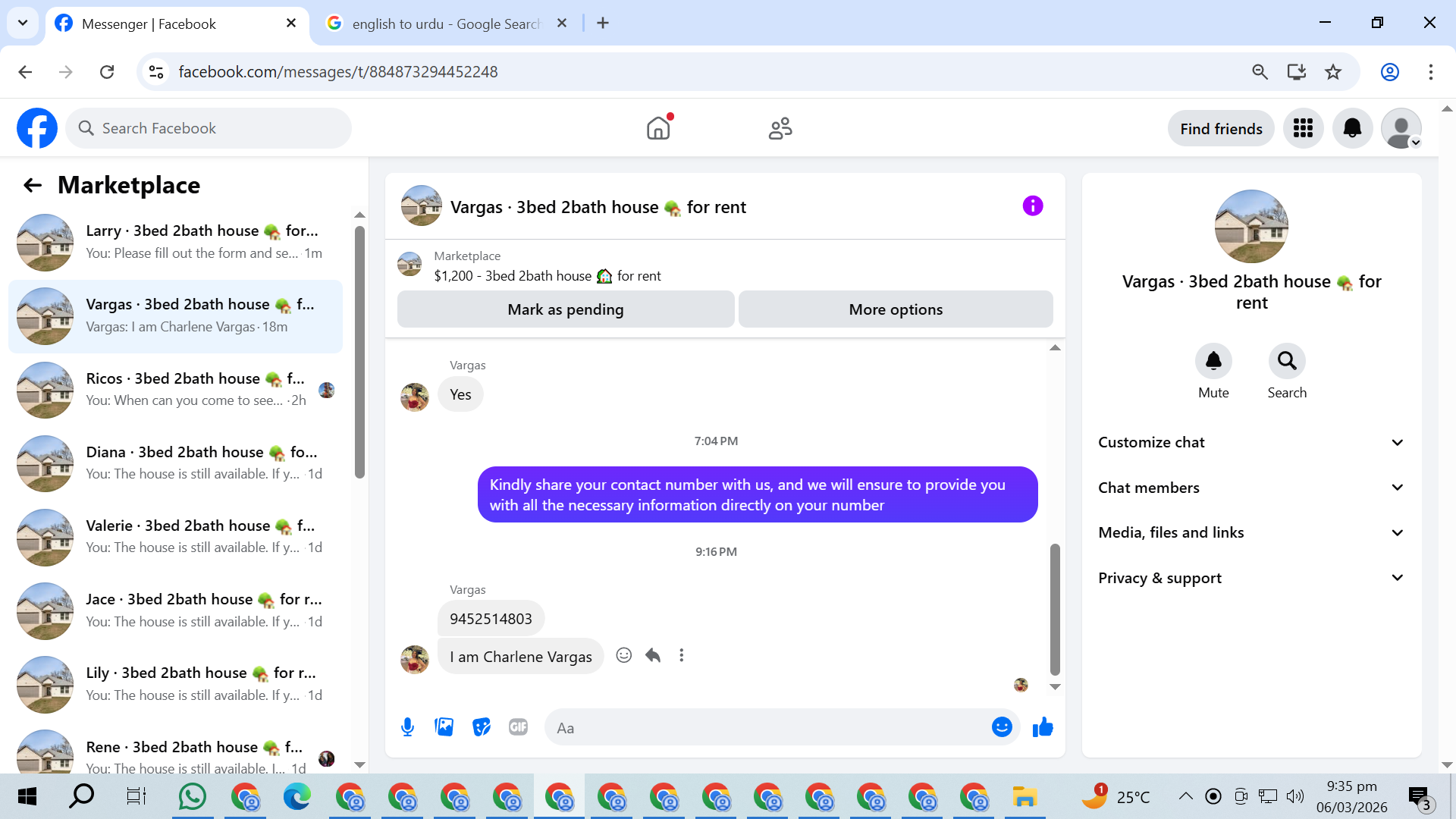Click the chat messages scrollbar thumb
1456x819 pixels.
pos(1054,609)
